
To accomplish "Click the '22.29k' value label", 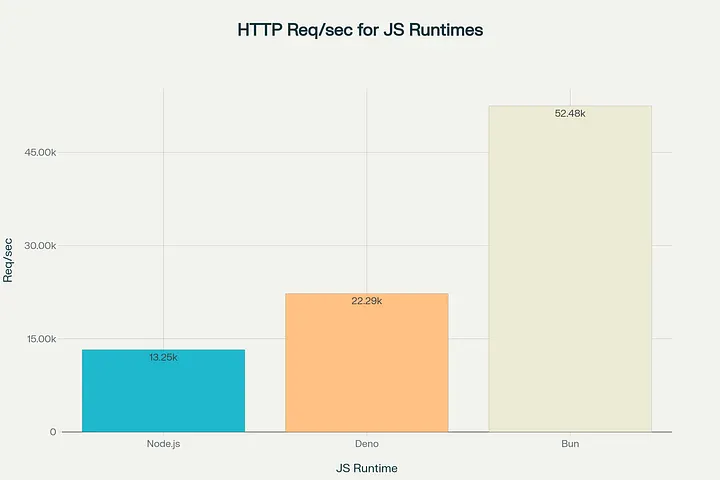I will [366, 301].
